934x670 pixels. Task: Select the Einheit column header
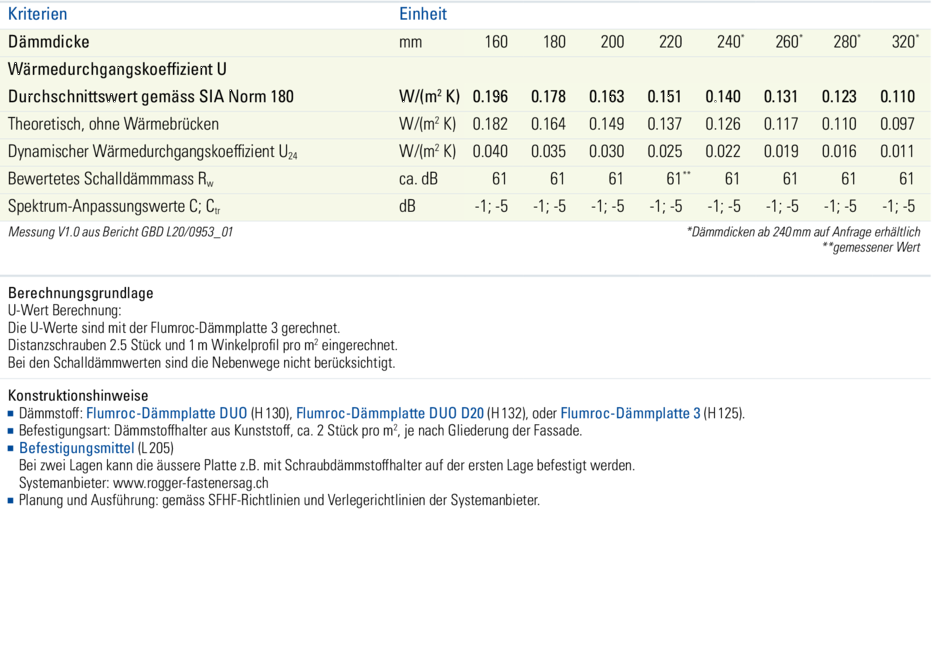tap(423, 14)
